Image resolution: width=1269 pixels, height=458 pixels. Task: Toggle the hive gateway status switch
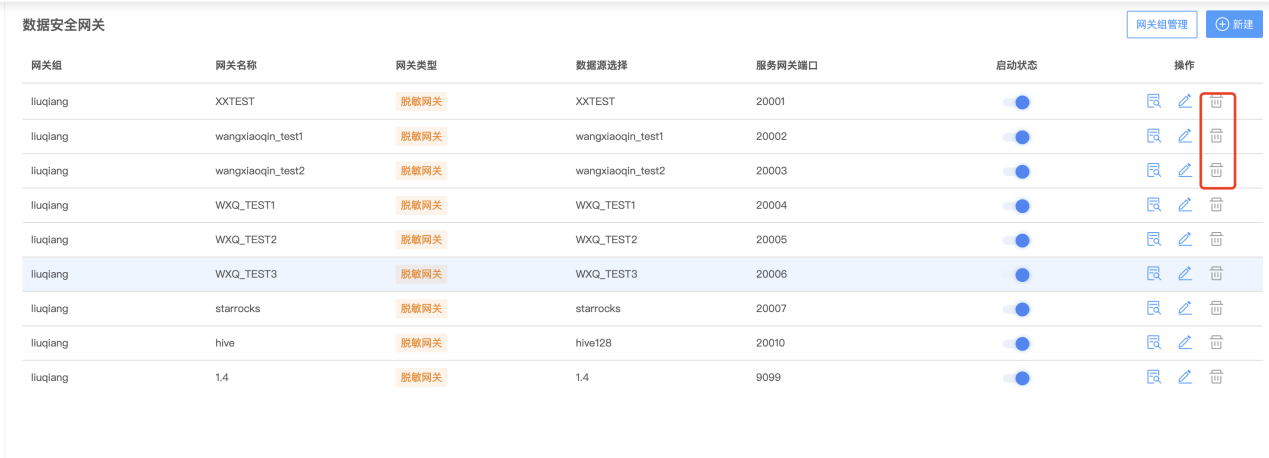click(1016, 343)
